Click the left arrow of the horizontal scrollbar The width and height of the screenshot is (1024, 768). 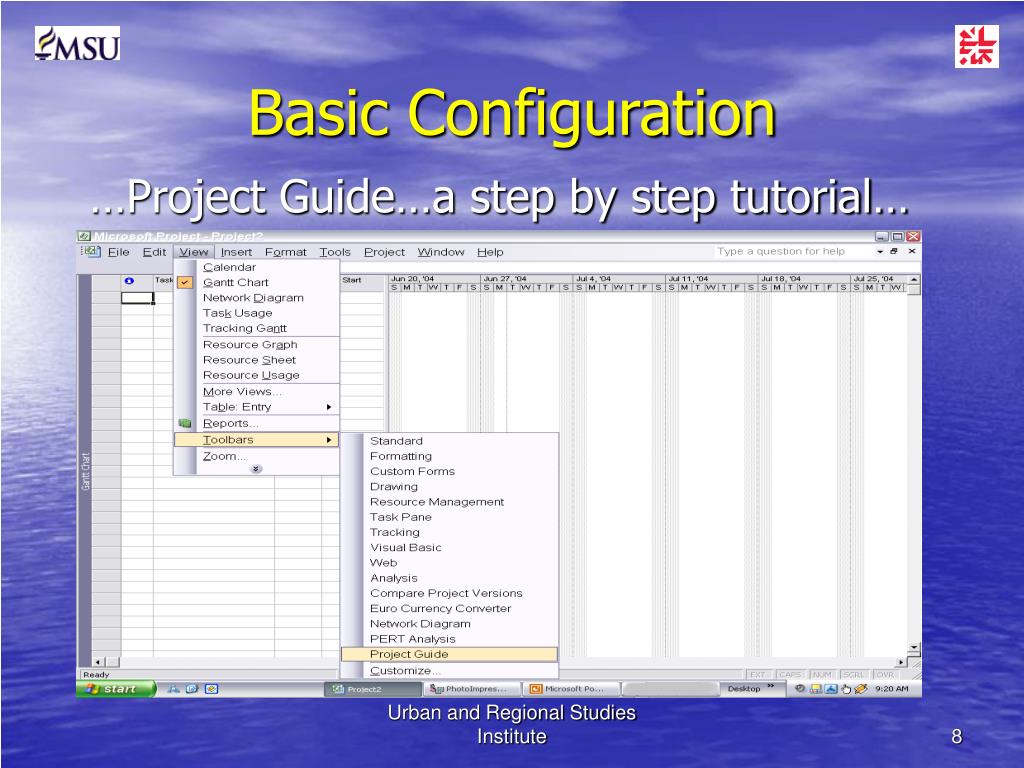coord(98,662)
